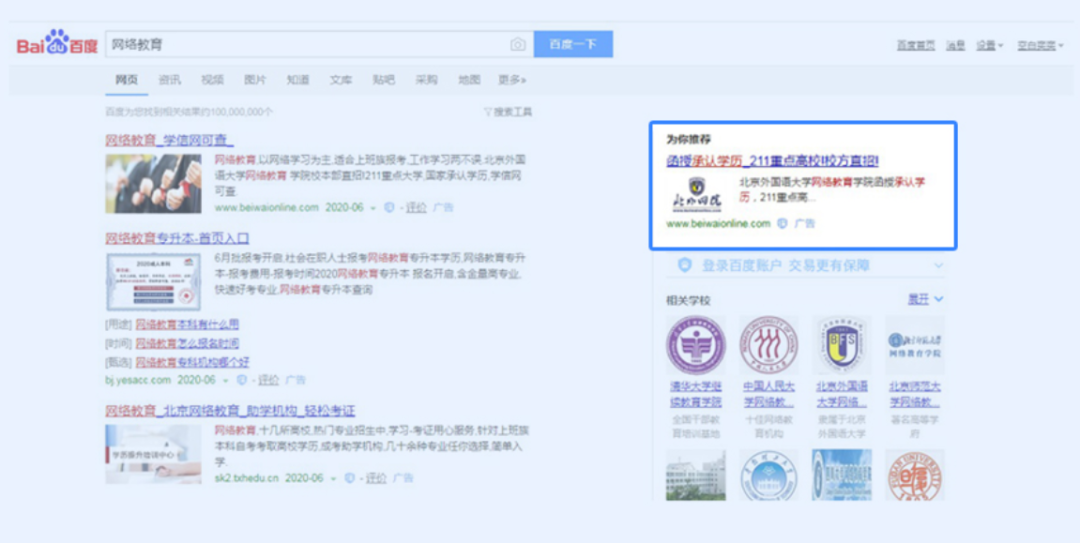Open result 网络教育_学信网可查
Screen dimensions: 1080x543
pos(169,141)
